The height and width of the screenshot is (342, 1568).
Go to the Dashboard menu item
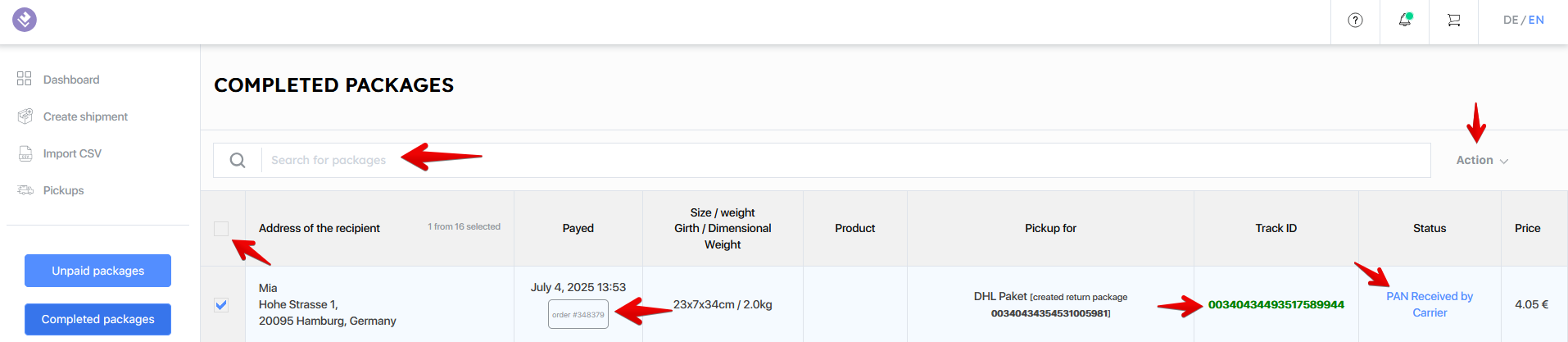(71, 80)
